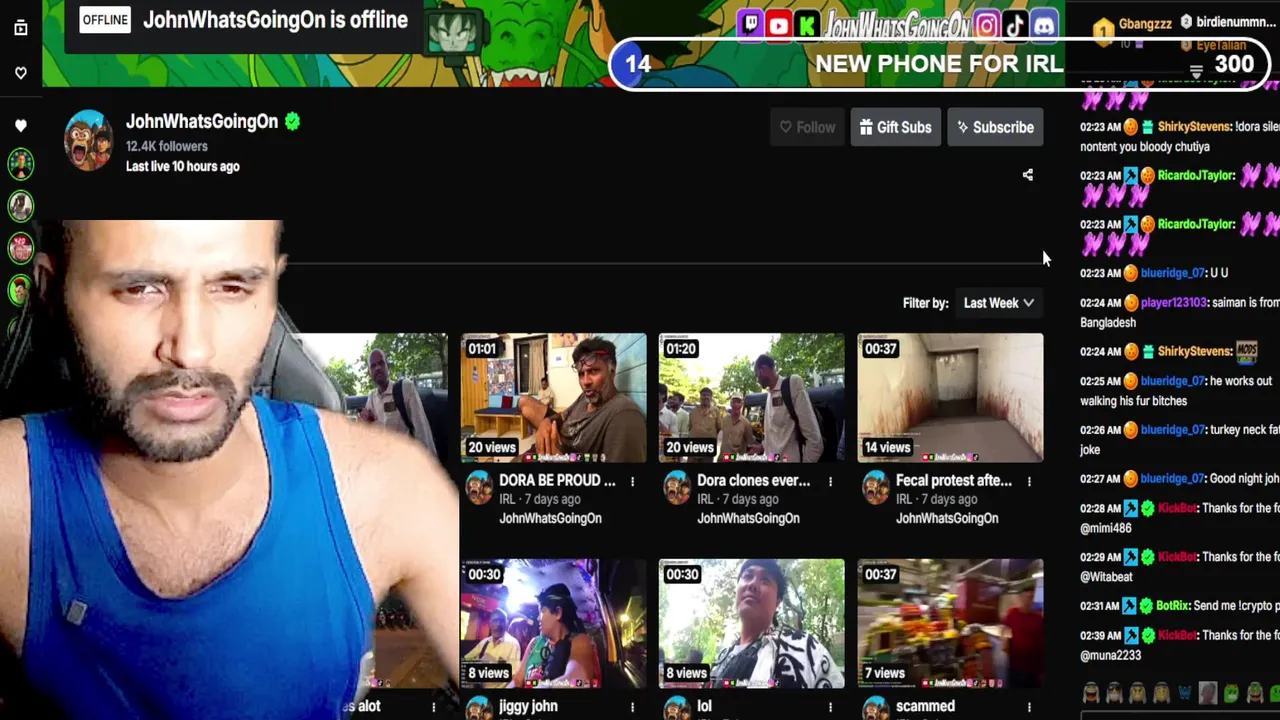The height and width of the screenshot is (720, 1280).
Task: Click the green pepe emote in emote bar
Action: (x=1230, y=692)
